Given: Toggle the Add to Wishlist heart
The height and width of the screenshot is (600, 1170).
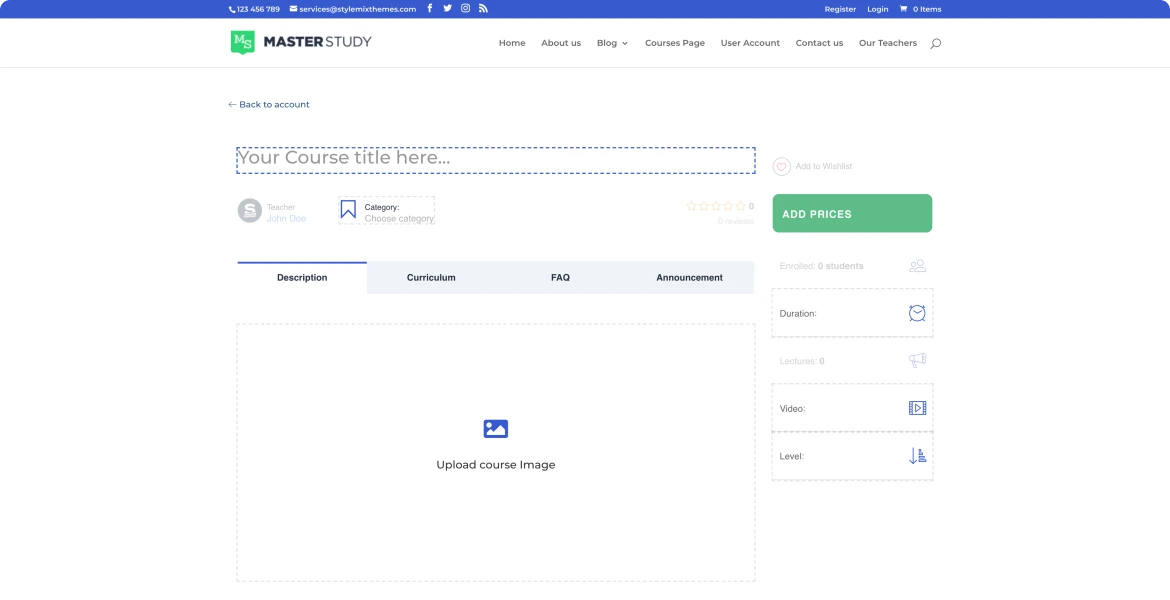Looking at the screenshot, I should (x=782, y=167).
